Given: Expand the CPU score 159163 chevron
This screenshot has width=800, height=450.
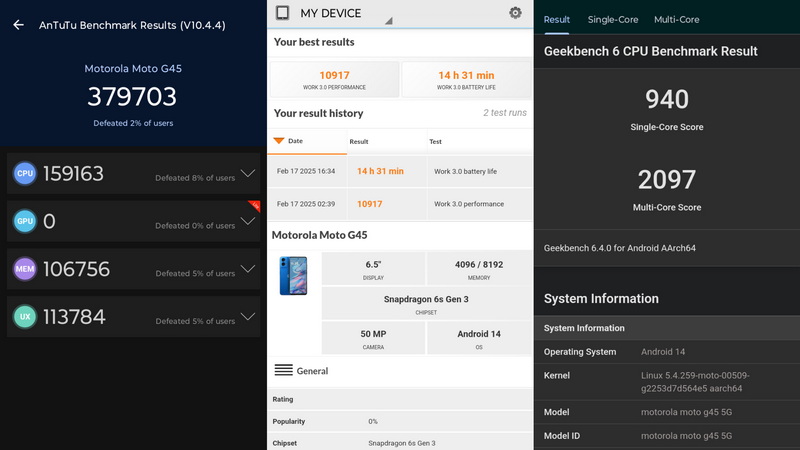Looking at the screenshot, I should tap(248, 173).
